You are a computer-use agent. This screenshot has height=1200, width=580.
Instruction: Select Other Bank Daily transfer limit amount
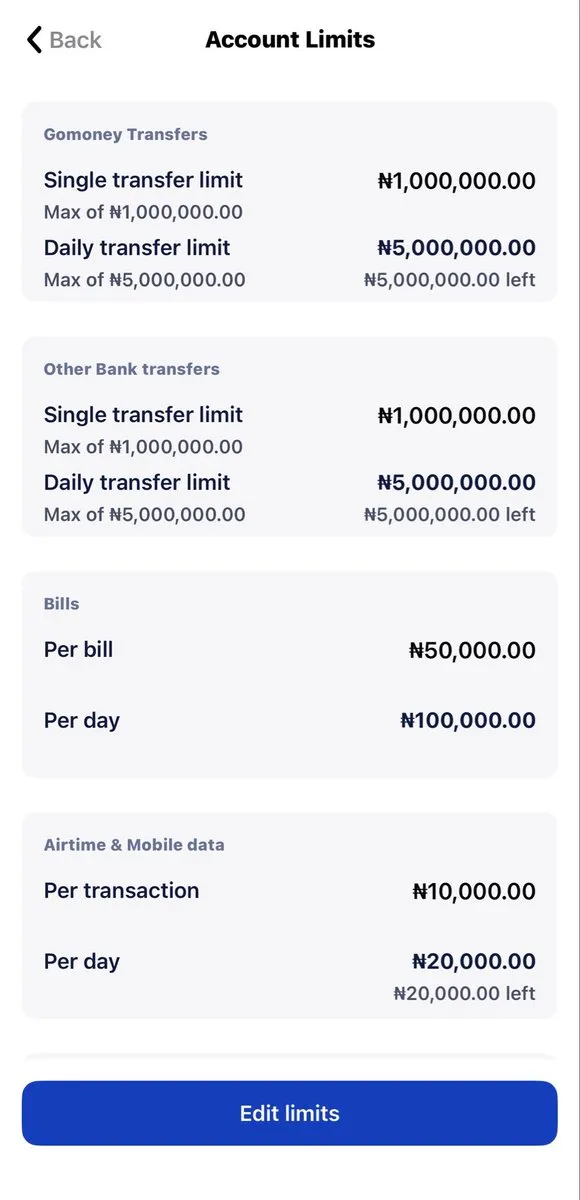(457, 483)
